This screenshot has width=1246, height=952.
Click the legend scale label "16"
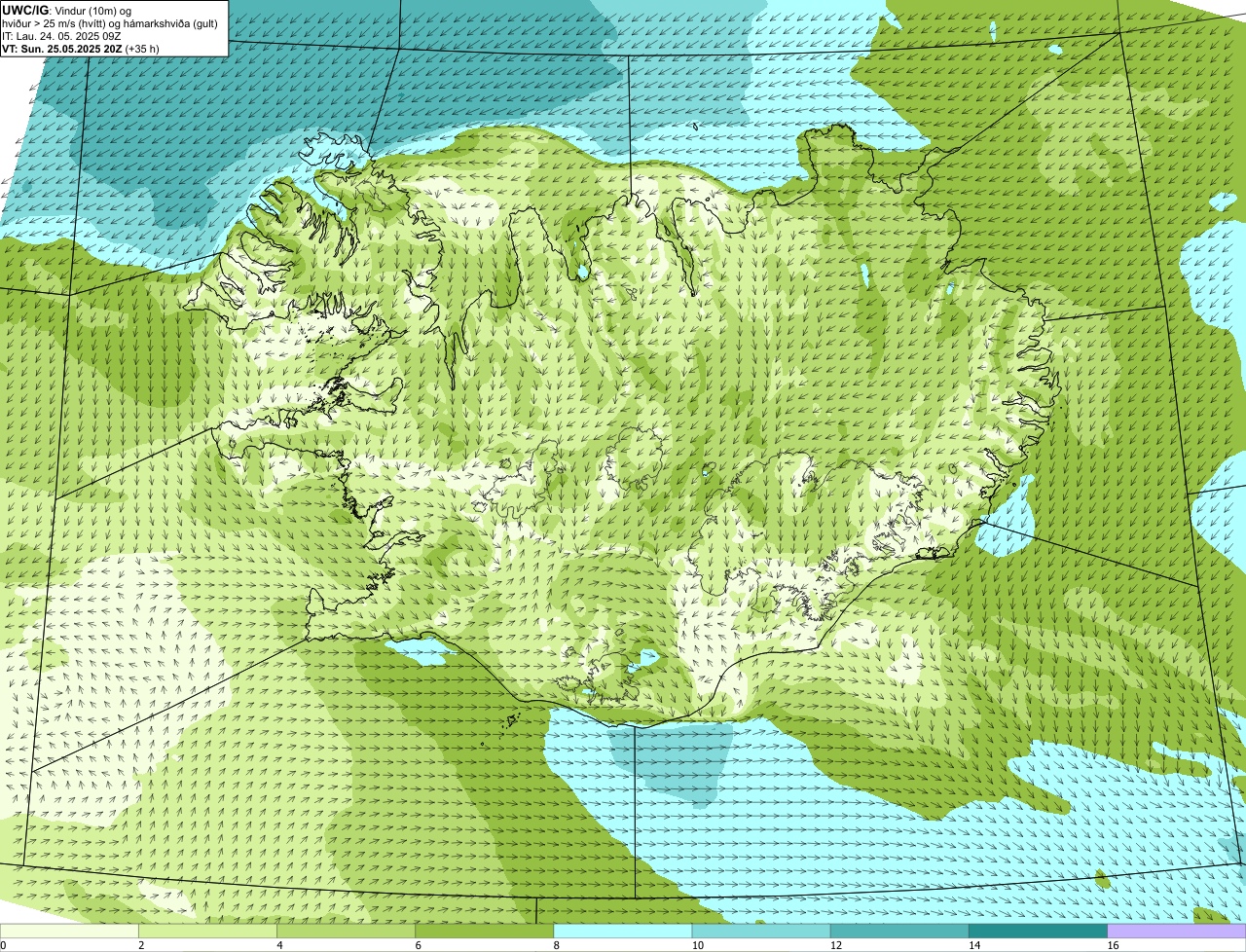pos(1112,945)
